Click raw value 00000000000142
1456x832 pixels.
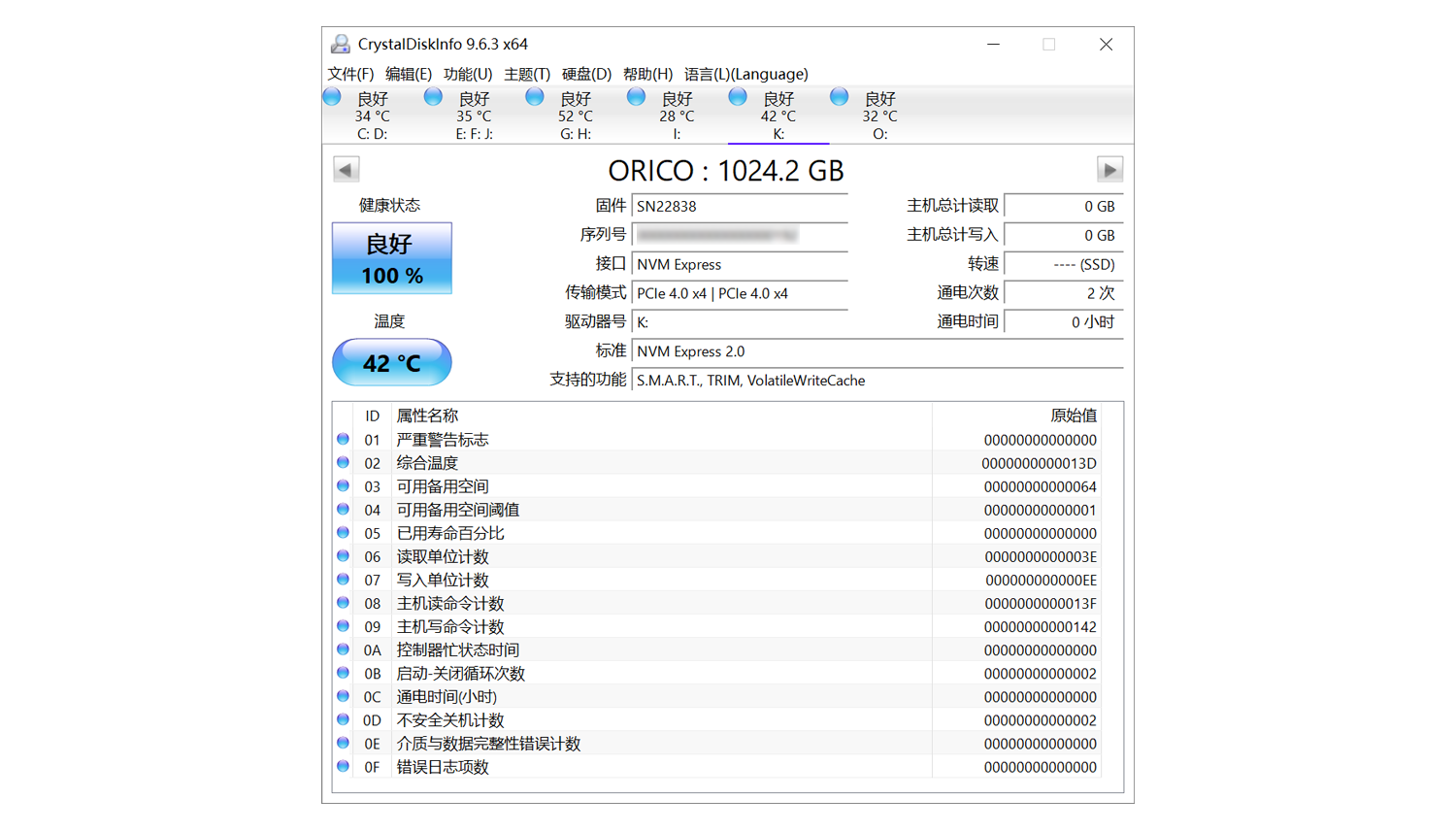(1040, 626)
